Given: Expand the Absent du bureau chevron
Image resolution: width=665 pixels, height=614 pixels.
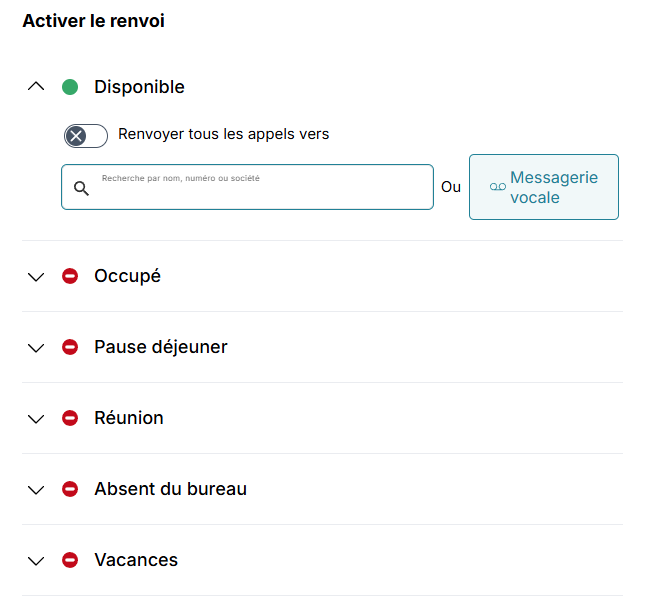Looking at the screenshot, I should [x=37, y=490].
